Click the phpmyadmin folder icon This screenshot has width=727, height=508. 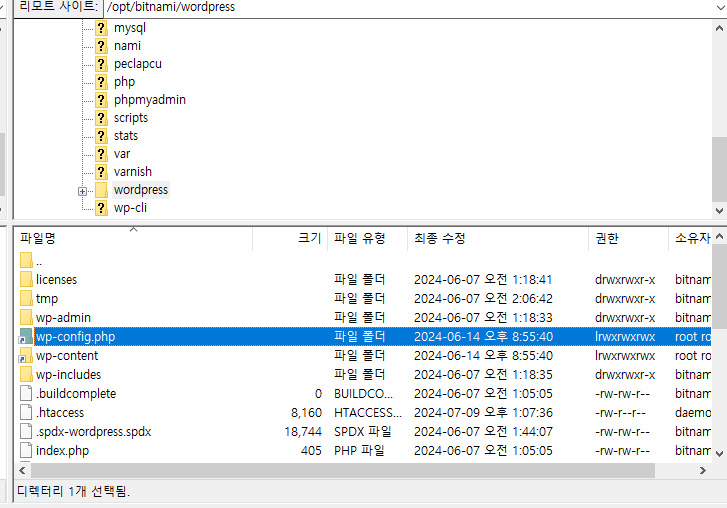[101, 100]
